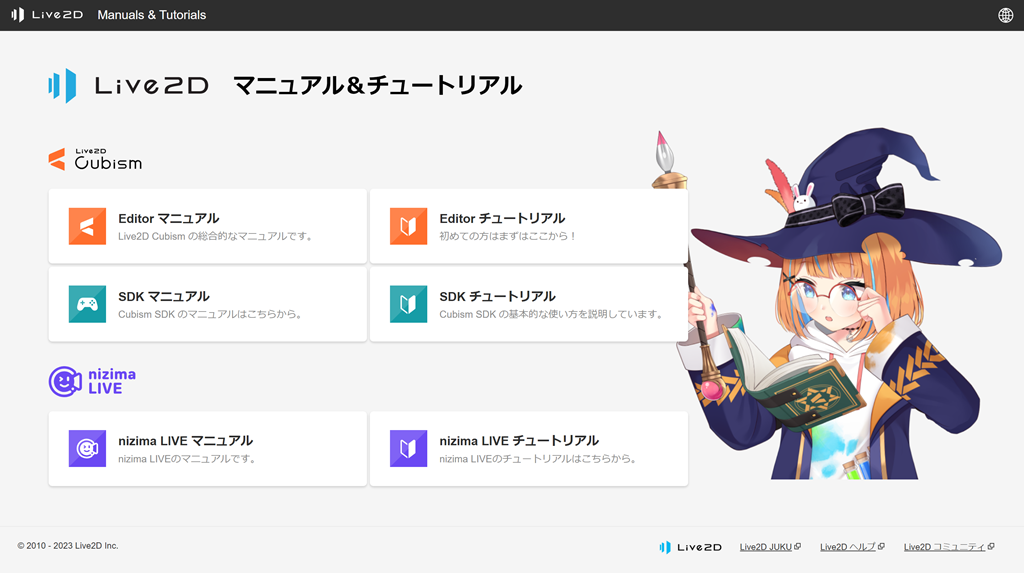Open the nizima LIVE マニュアル card title
Screen dimensions: 1024x573
185,440
